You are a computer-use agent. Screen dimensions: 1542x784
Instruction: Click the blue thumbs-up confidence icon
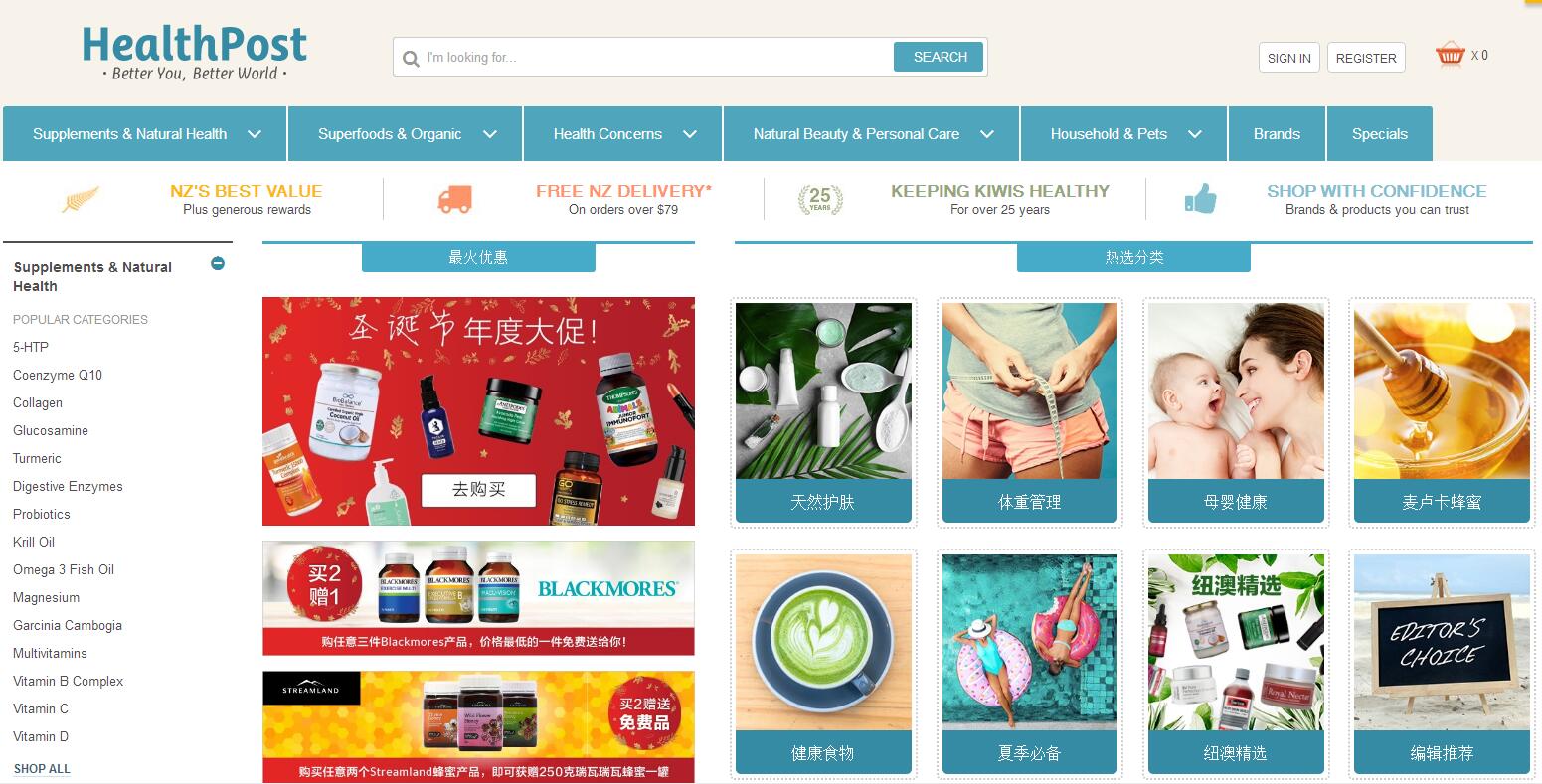1201,199
